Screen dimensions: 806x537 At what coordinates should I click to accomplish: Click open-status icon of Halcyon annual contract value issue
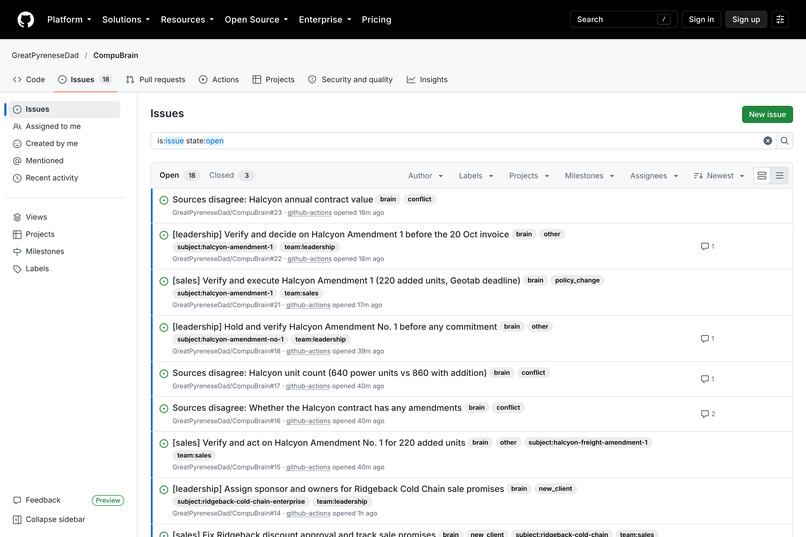(164, 200)
